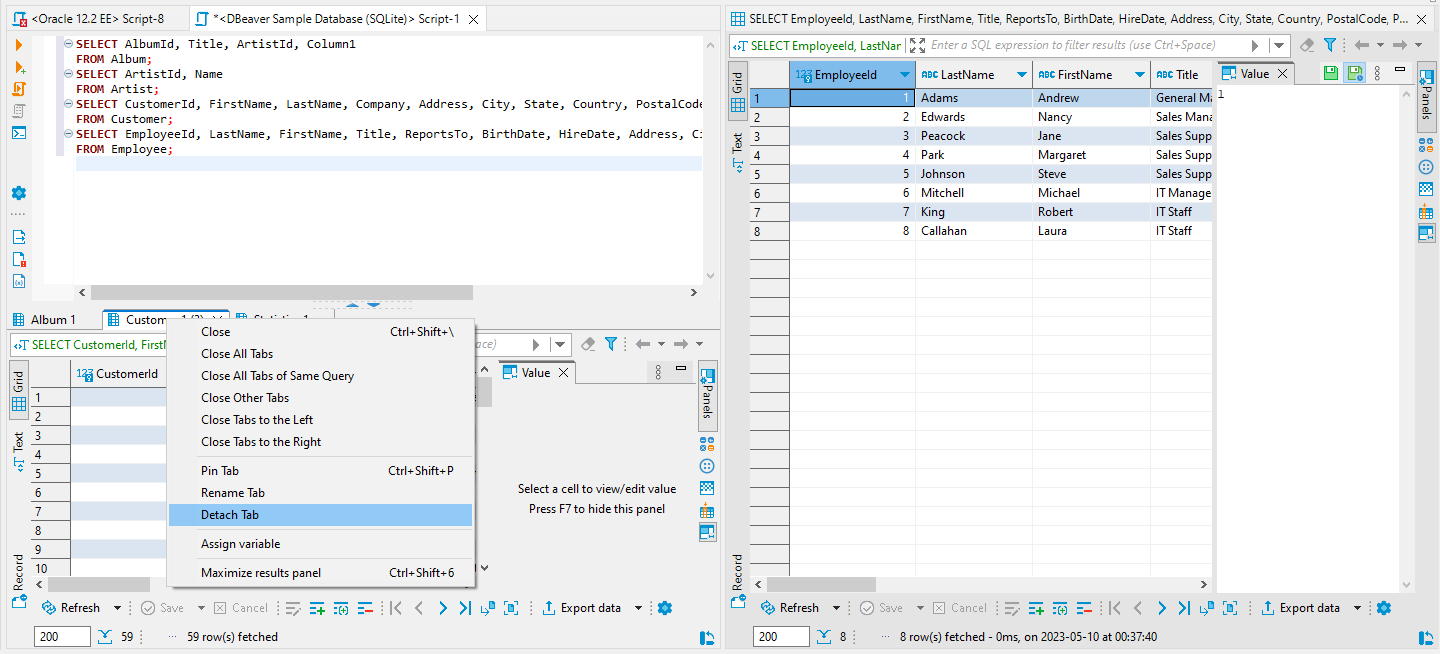
Task: Open Export data dropdown in left results panel
Action: [638, 608]
